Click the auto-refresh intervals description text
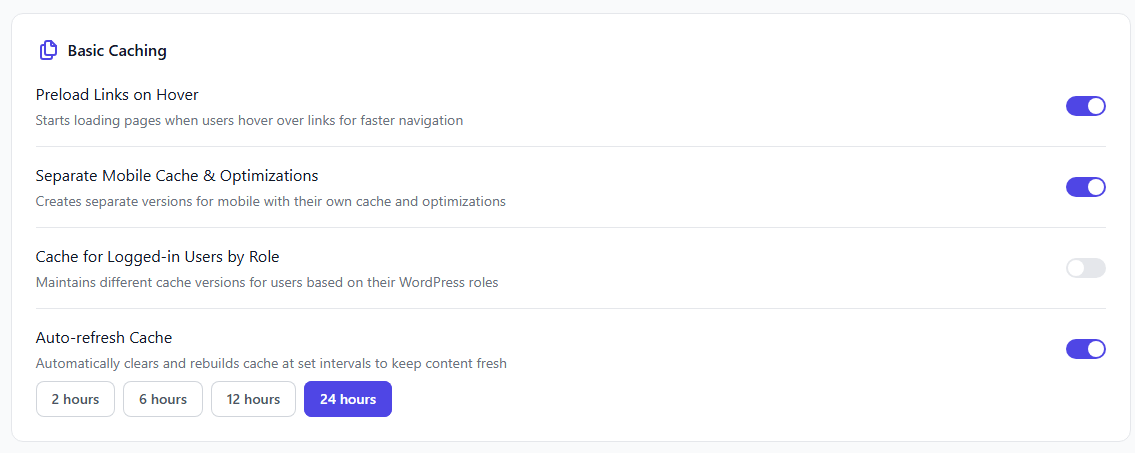The height and width of the screenshot is (453, 1135). [x=271, y=363]
